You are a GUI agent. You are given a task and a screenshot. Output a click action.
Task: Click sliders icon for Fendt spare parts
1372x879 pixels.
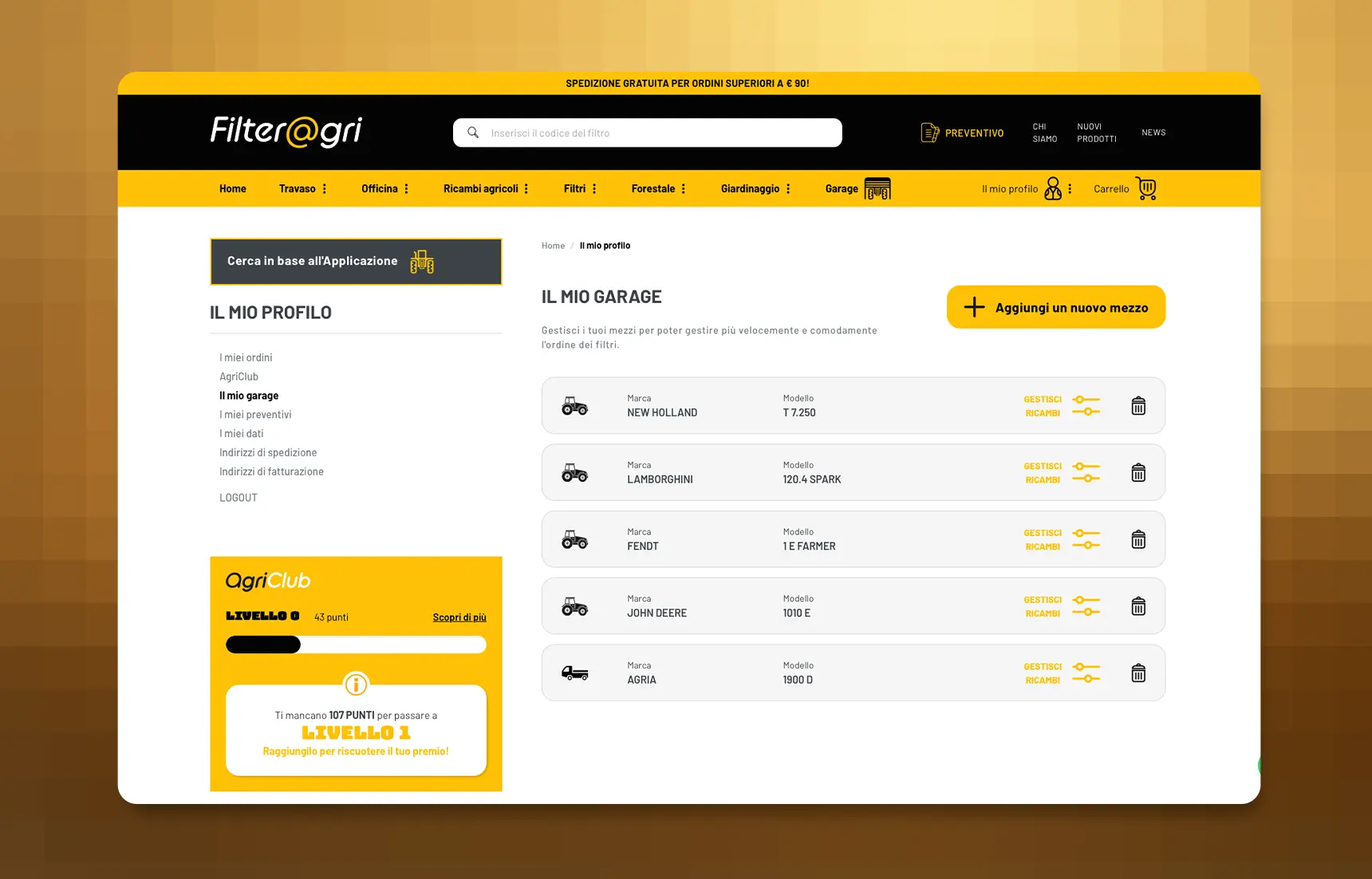tap(1086, 539)
